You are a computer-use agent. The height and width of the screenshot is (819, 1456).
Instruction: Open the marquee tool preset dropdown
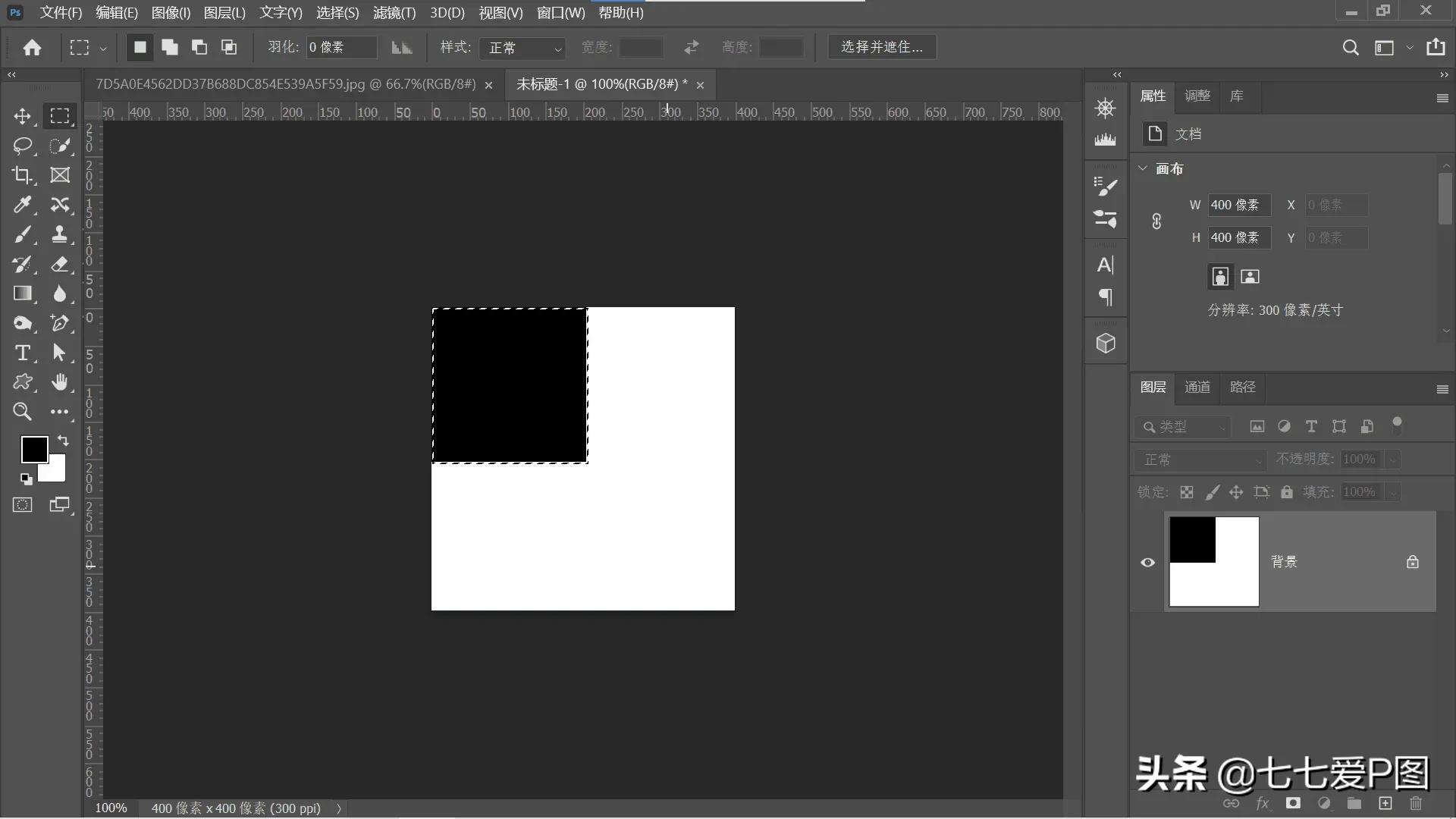pos(102,48)
